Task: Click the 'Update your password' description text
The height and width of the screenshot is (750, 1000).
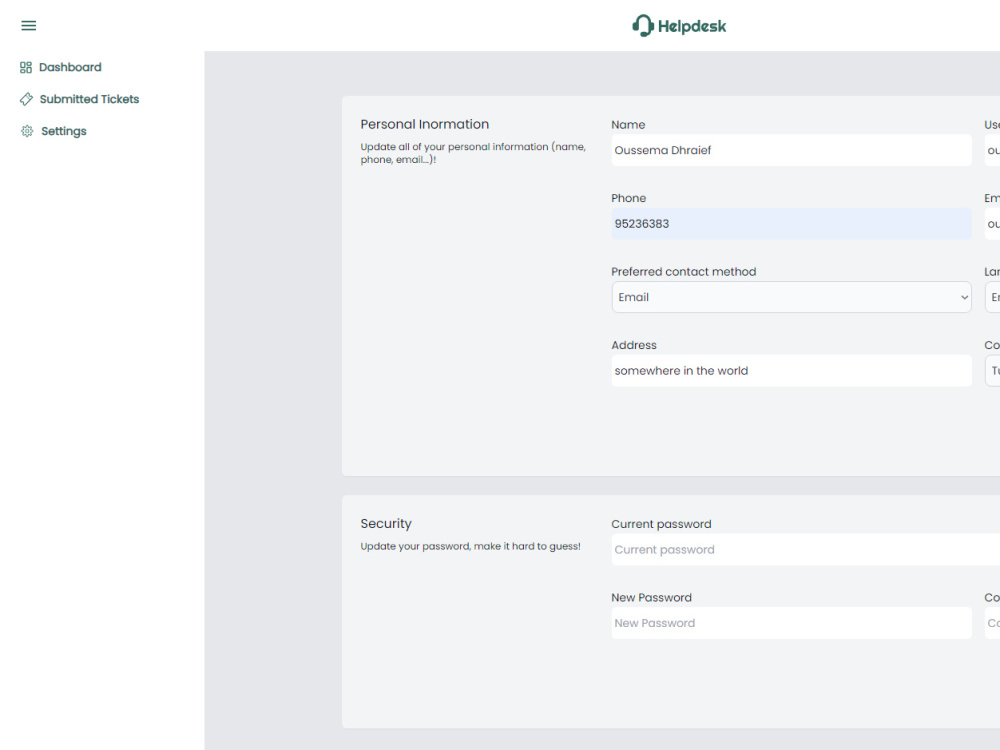Action: pos(471,546)
